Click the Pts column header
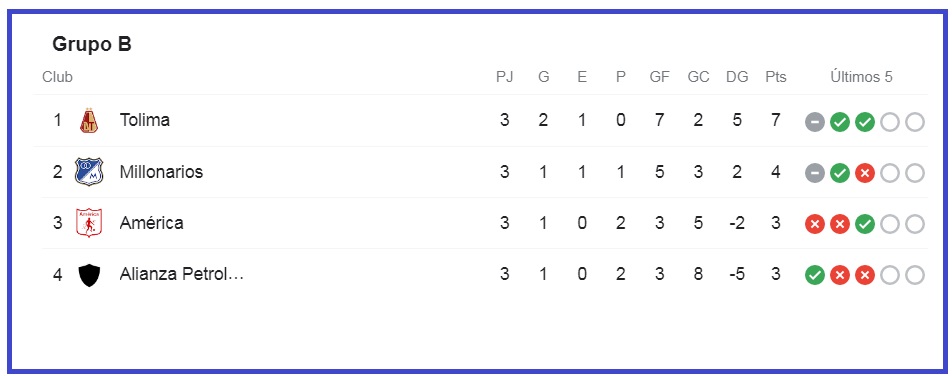 [x=775, y=77]
